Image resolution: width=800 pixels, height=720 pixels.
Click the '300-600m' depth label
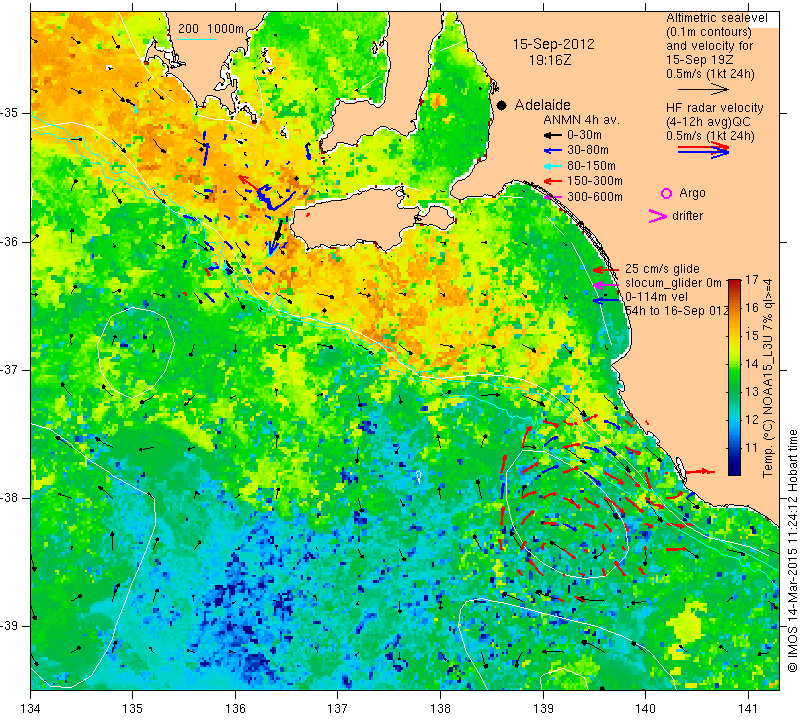tap(594, 197)
